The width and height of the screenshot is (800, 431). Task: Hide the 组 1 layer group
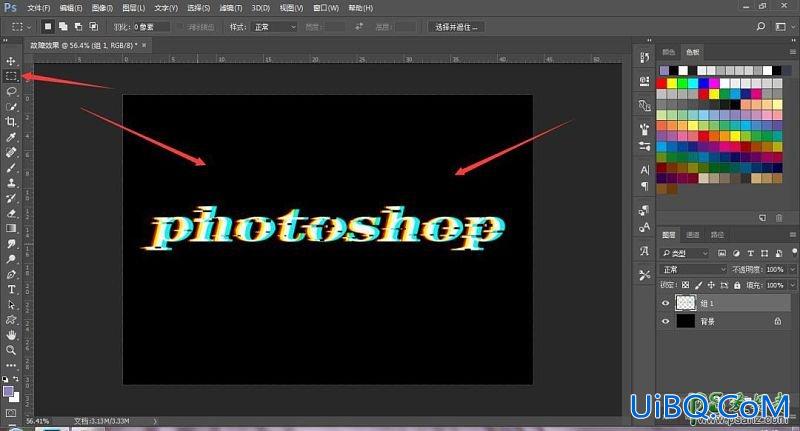665,303
